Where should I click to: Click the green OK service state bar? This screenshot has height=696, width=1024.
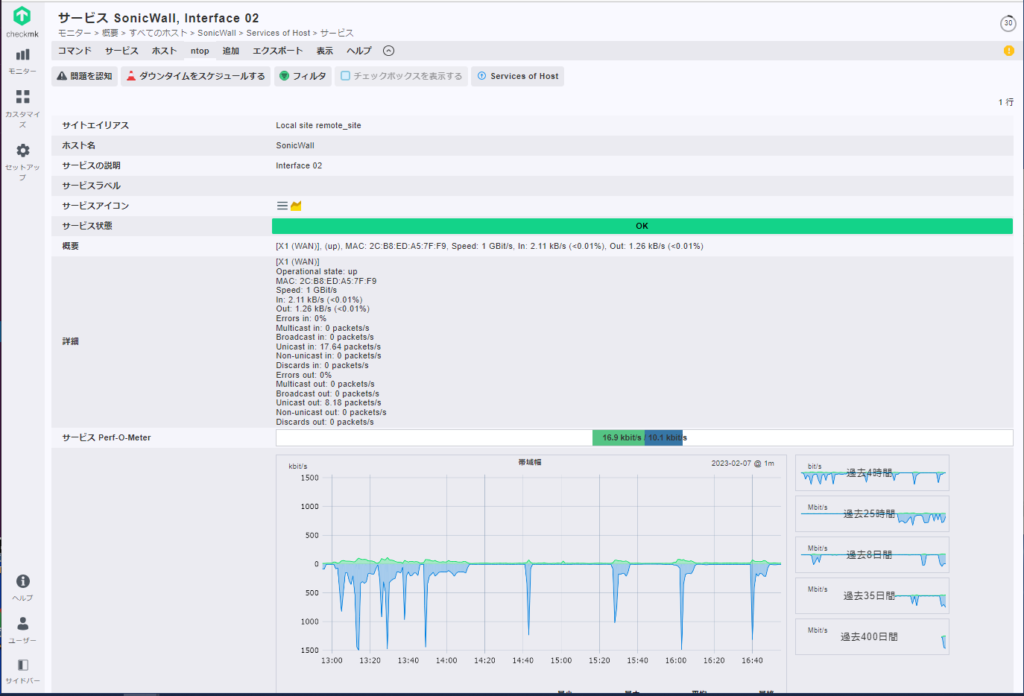click(642, 226)
